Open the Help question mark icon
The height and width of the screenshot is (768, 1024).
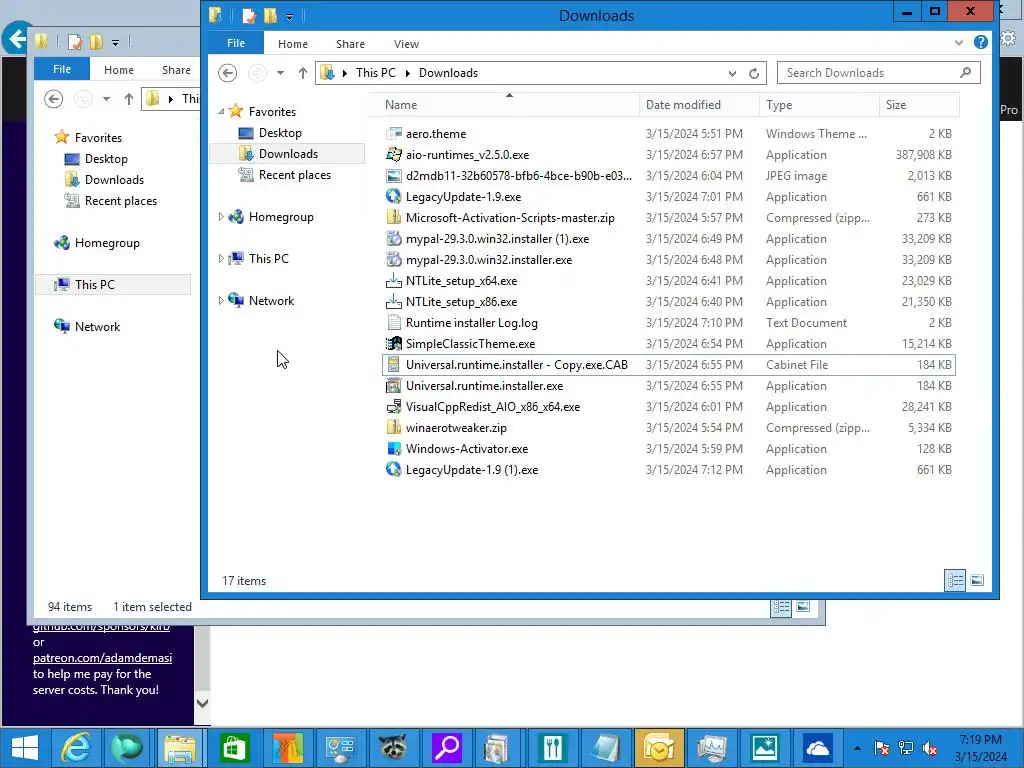[980, 42]
